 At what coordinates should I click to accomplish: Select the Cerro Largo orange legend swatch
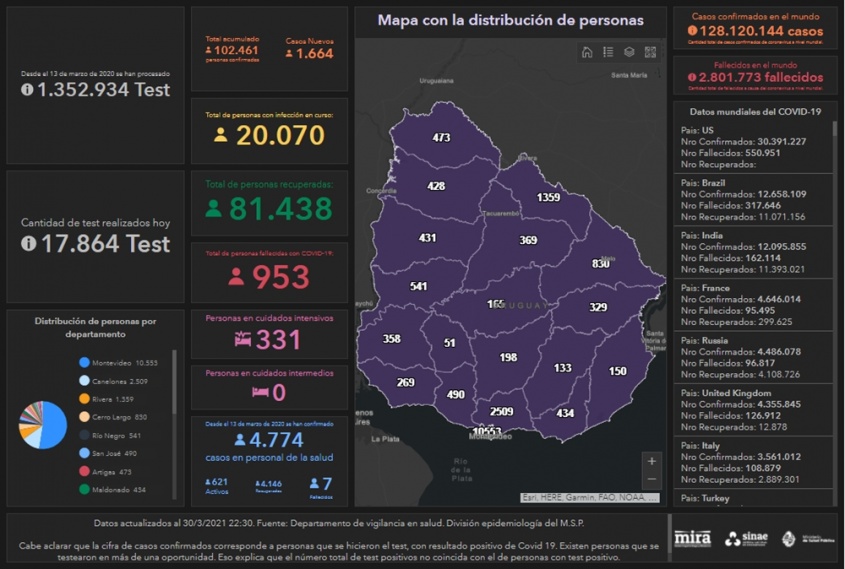[x=84, y=417]
